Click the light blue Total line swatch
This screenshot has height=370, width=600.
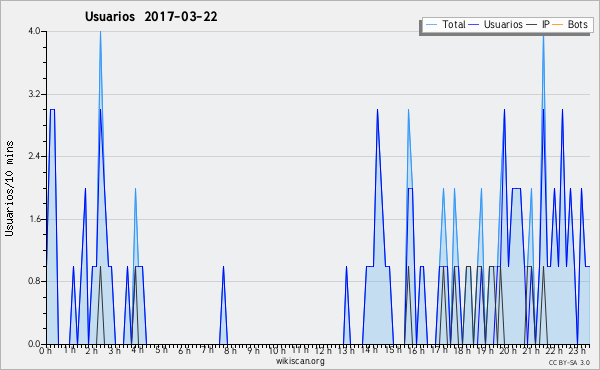(x=431, y=25)
